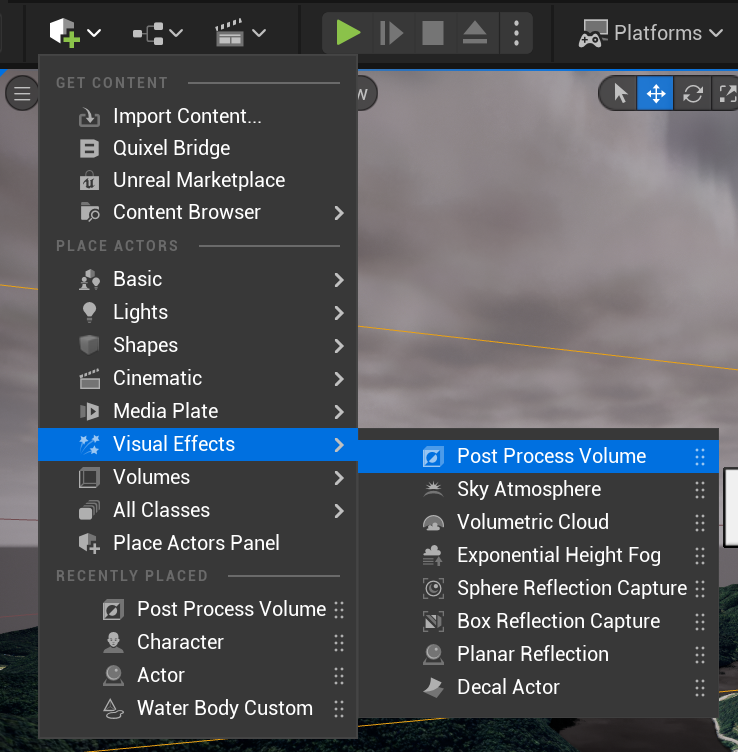Open the Basic actors submenu

[198, 280]
